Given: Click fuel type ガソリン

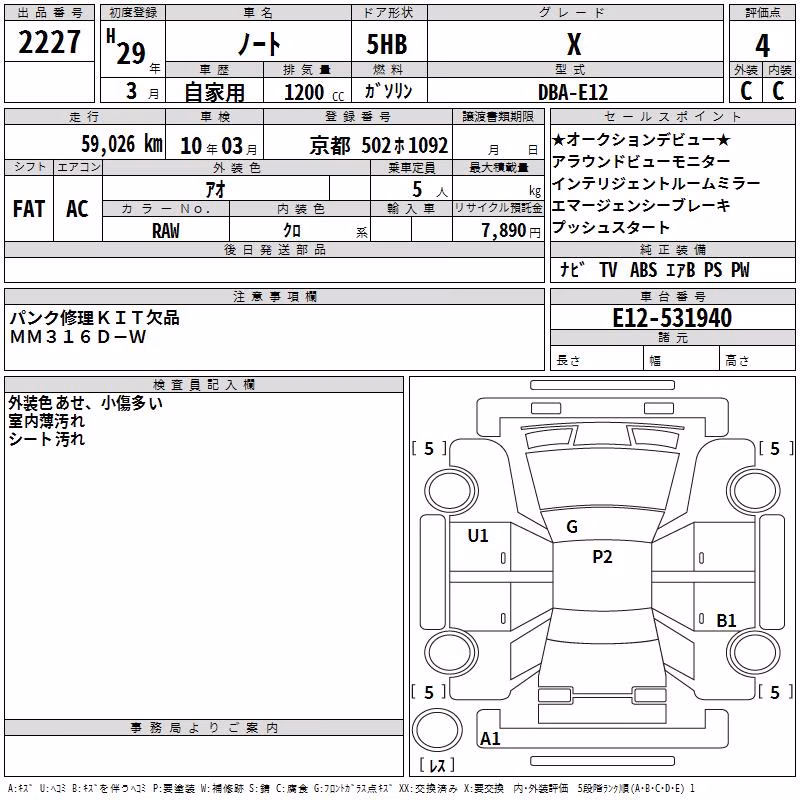Looking at the screenshot, I should click(x=388, y=91).
